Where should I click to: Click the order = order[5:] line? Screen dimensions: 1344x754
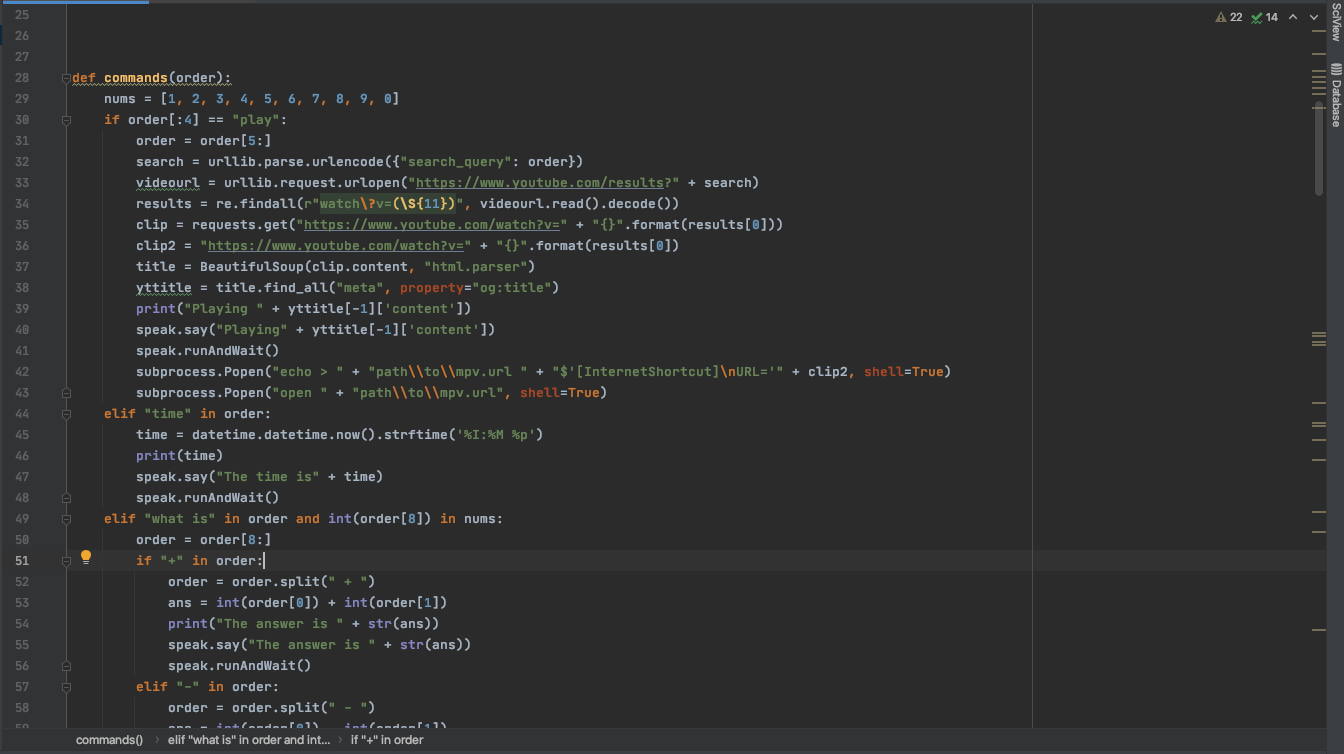(204, 141)
